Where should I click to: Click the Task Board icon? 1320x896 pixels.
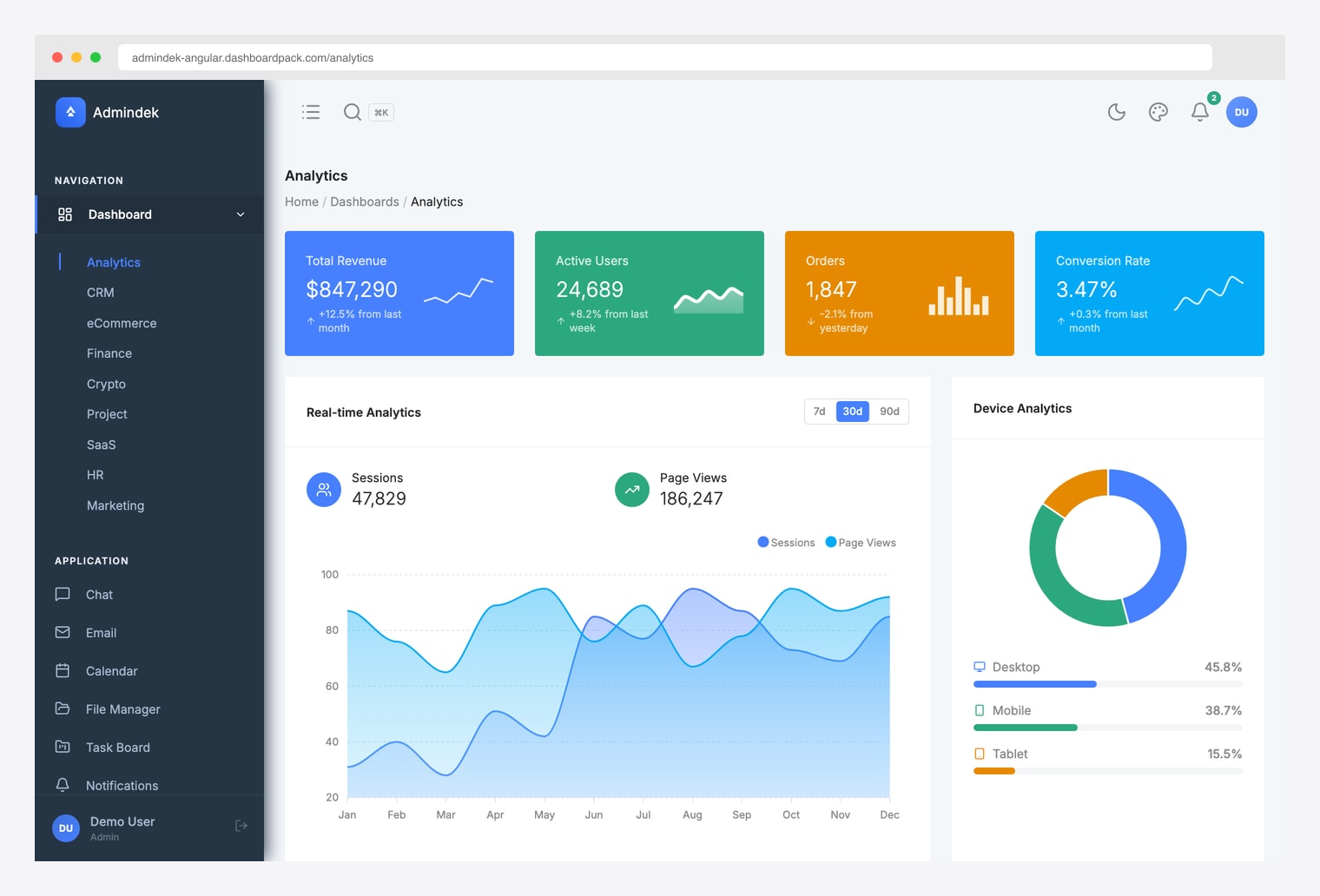click(63, 748)
